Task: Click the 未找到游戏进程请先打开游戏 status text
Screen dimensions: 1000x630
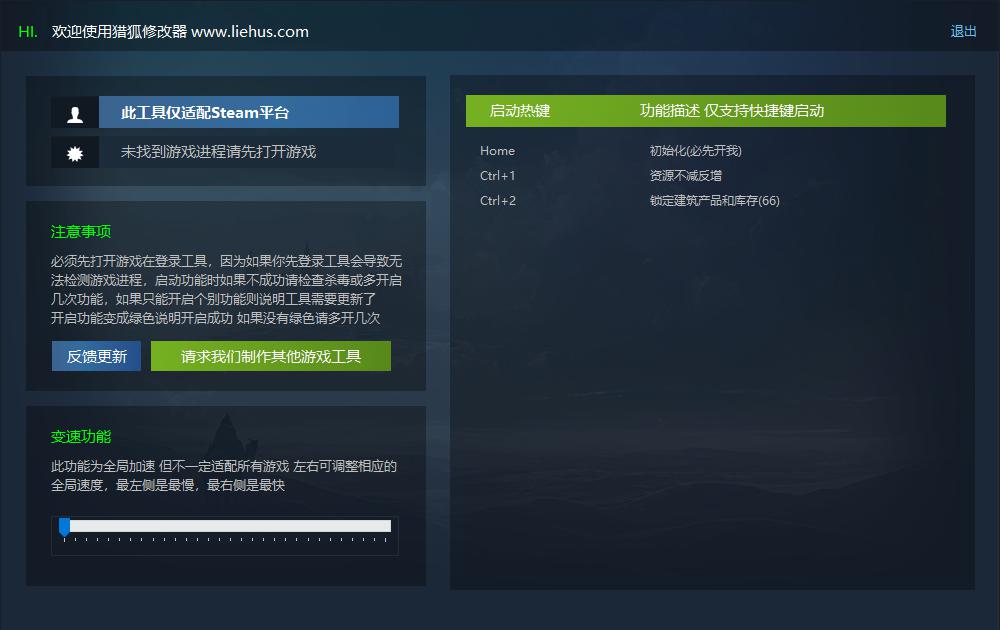Action: click(218, 152)
